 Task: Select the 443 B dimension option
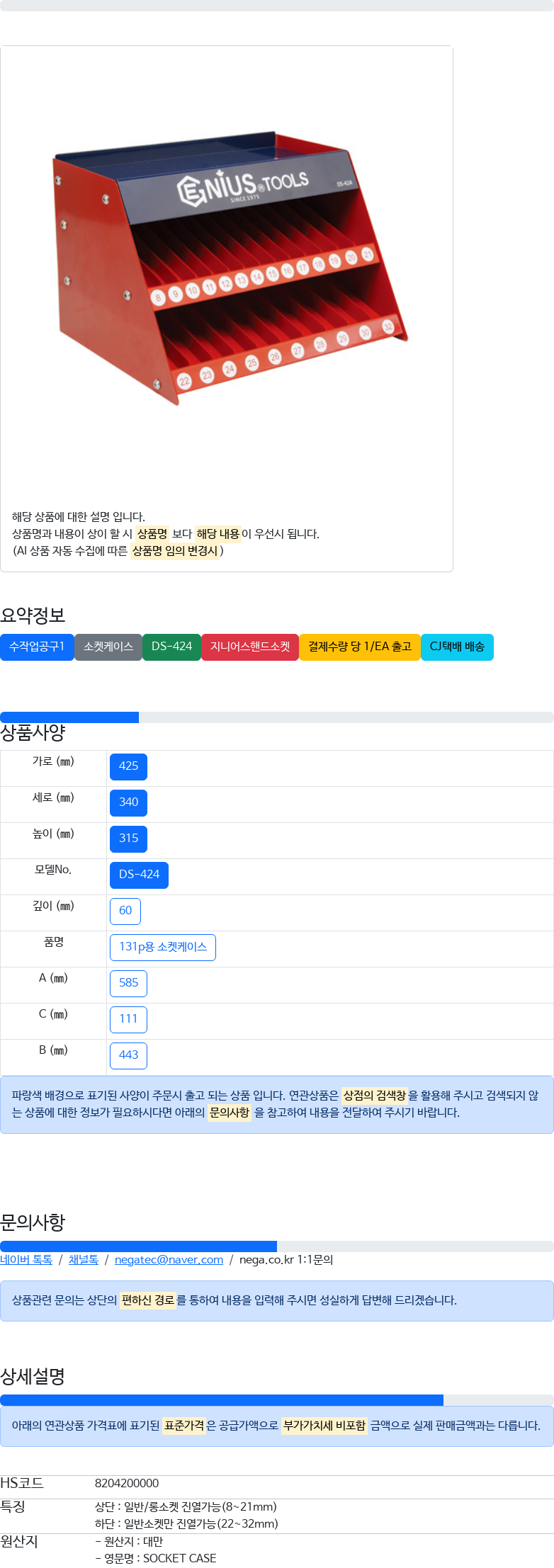point(128,1055)
